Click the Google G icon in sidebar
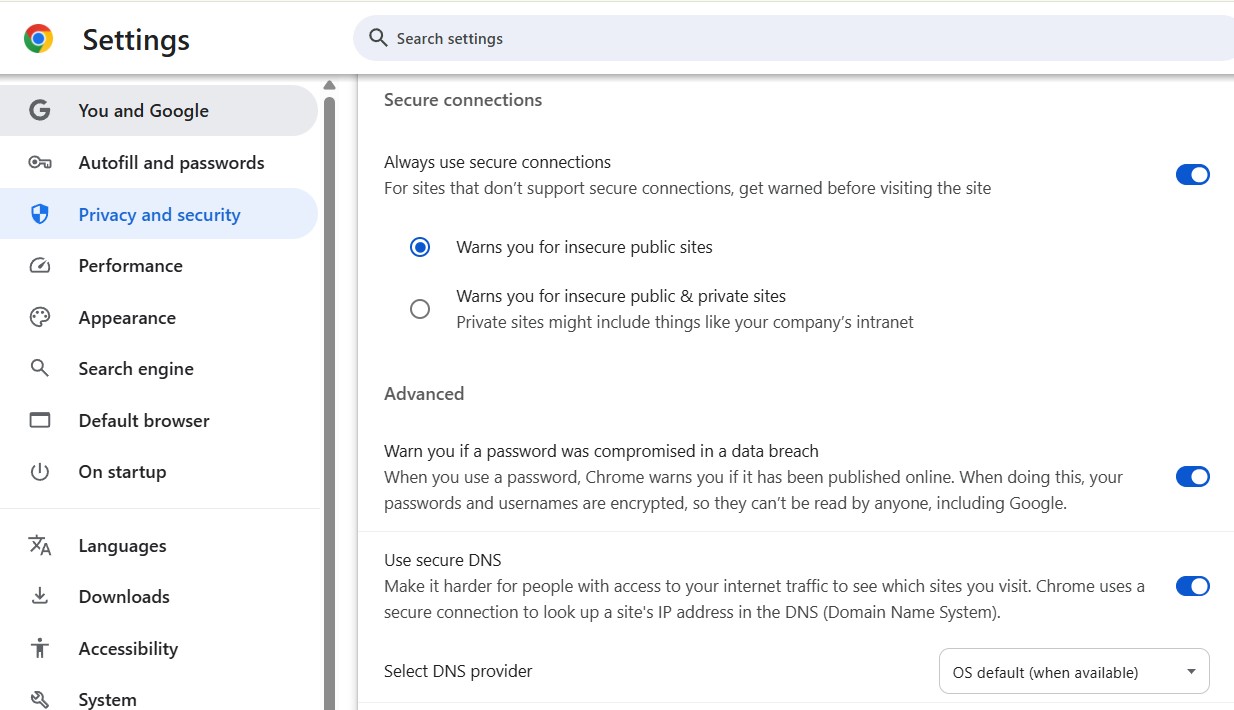 click(x=40, y=111)
